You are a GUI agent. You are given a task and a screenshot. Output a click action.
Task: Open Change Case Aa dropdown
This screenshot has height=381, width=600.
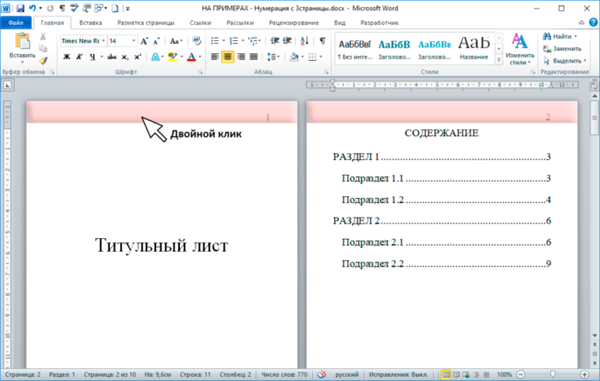[x=176, y=41]
